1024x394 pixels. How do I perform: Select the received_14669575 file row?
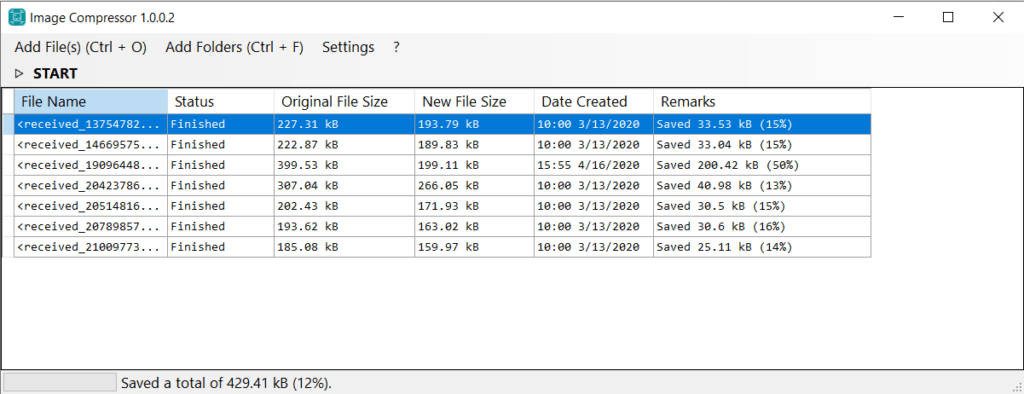point(442,144)
